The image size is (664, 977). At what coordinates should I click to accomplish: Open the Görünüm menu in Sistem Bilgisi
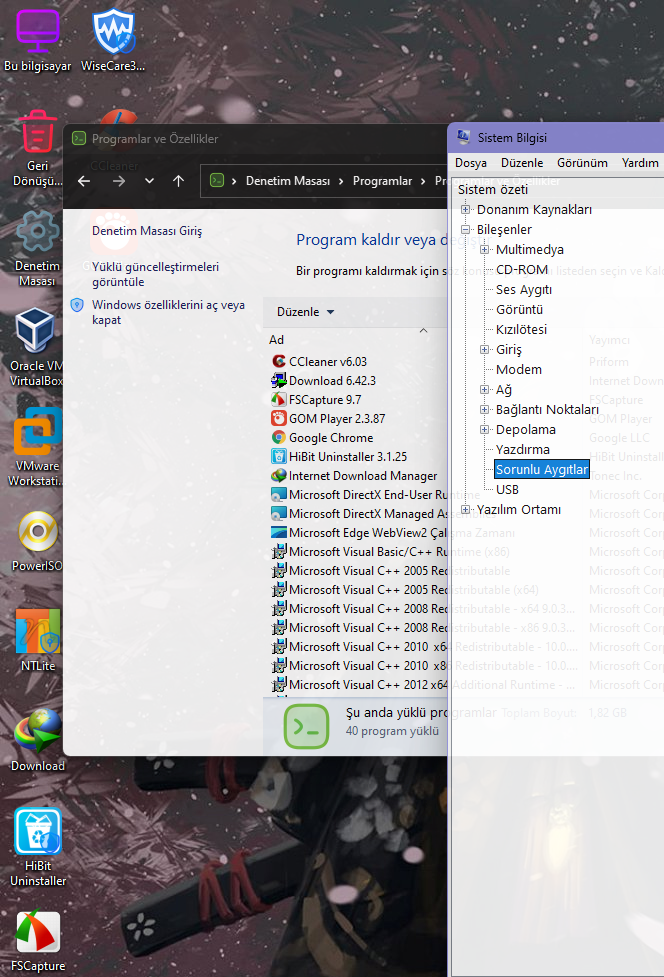coord(582,163)
